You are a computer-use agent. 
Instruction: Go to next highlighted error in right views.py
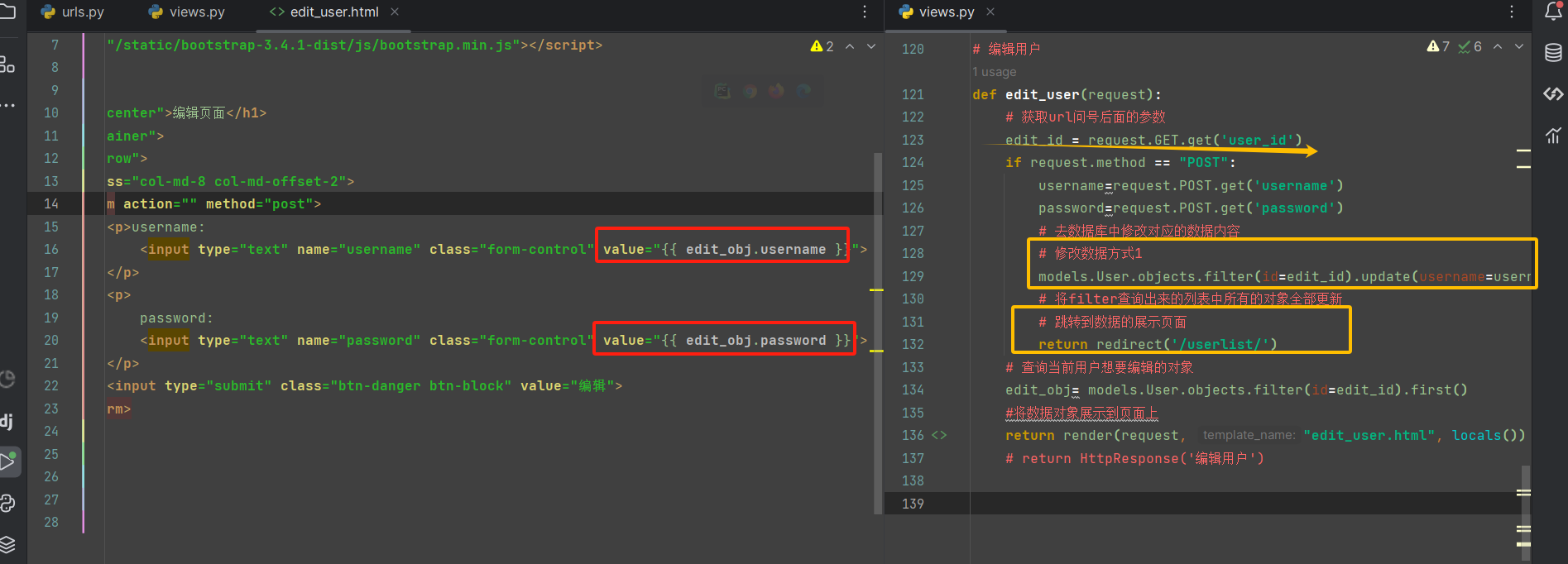[1519, 46]
